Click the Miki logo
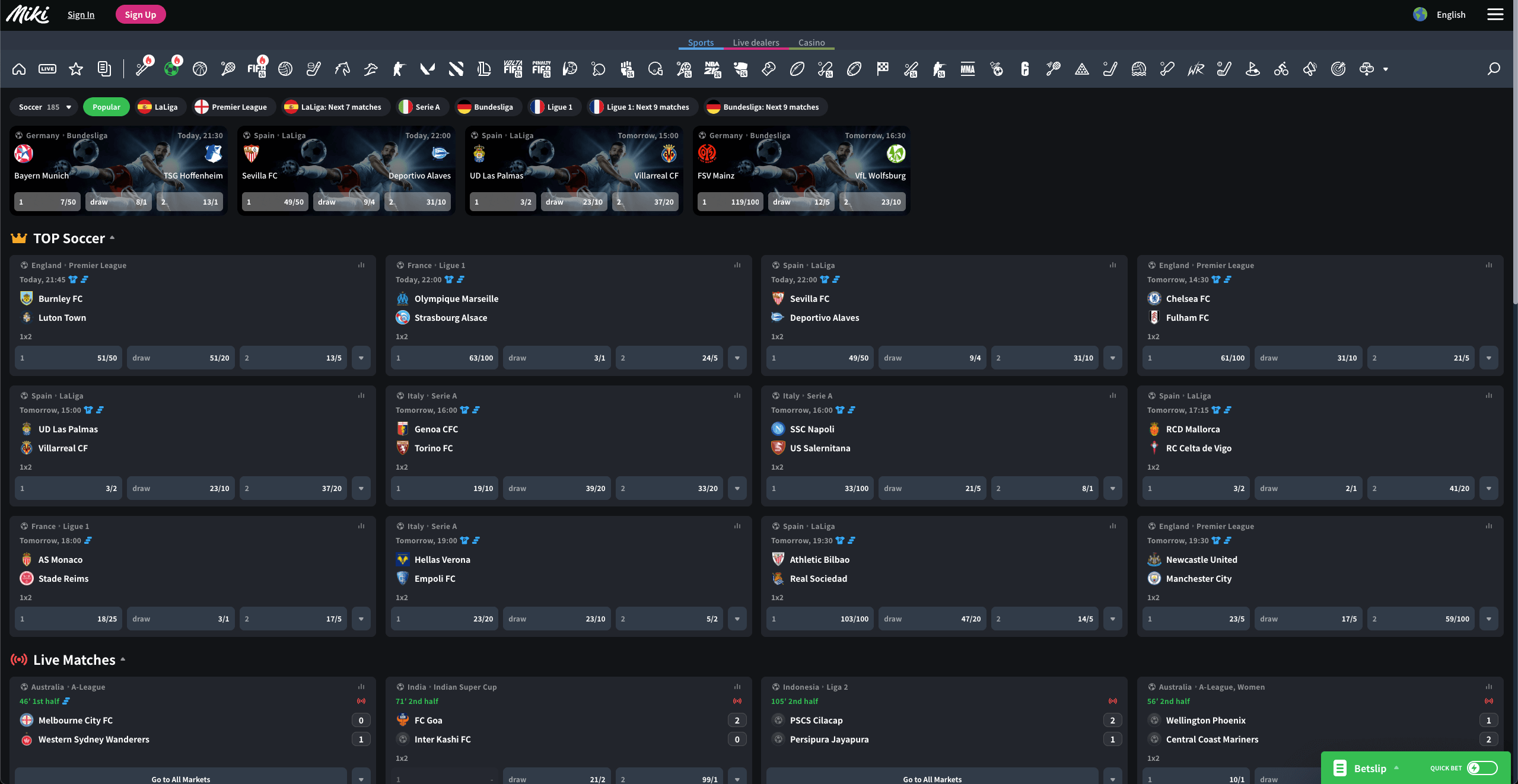The width and height of the screenshot is (1518, 784). 27,14
